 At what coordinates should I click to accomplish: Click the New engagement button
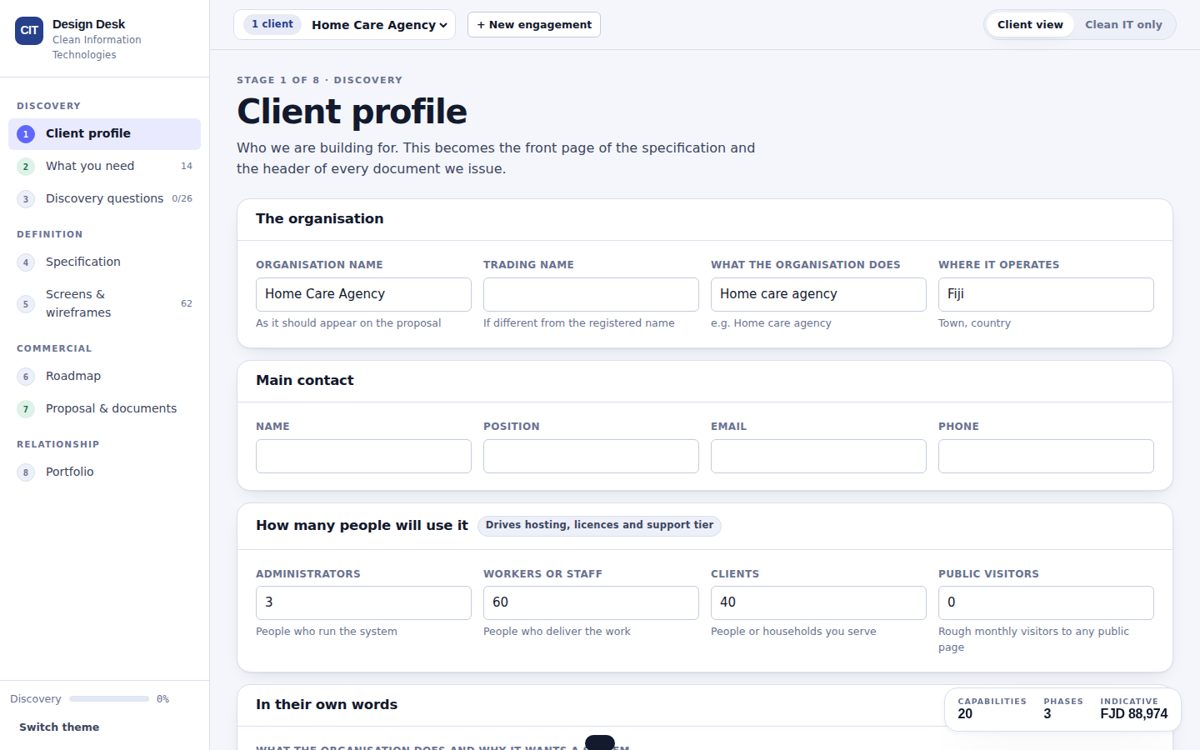534,25
